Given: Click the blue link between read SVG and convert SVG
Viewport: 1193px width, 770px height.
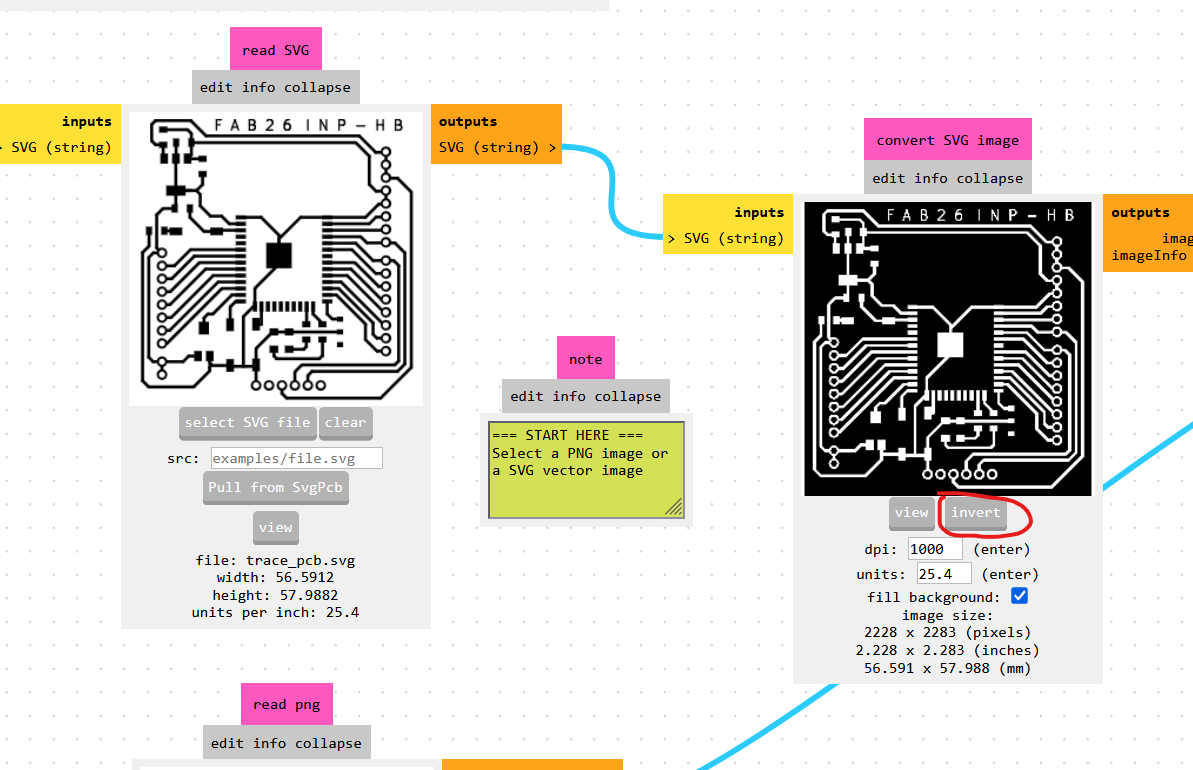Looking at the screenshot, I should coord(611,190).
